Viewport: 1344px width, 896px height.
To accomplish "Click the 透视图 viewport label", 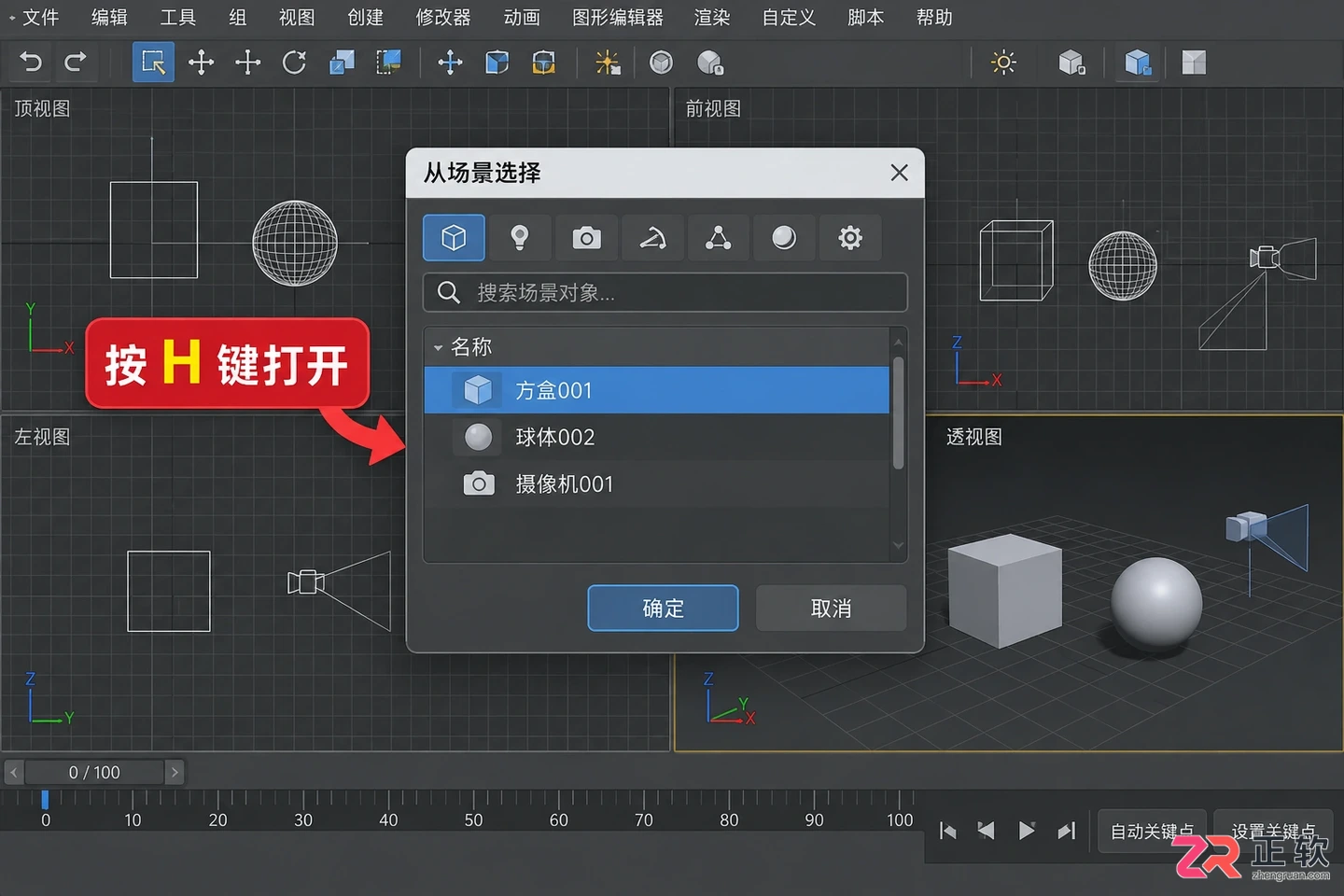I will pyautogui.click(x=974, y=437).
